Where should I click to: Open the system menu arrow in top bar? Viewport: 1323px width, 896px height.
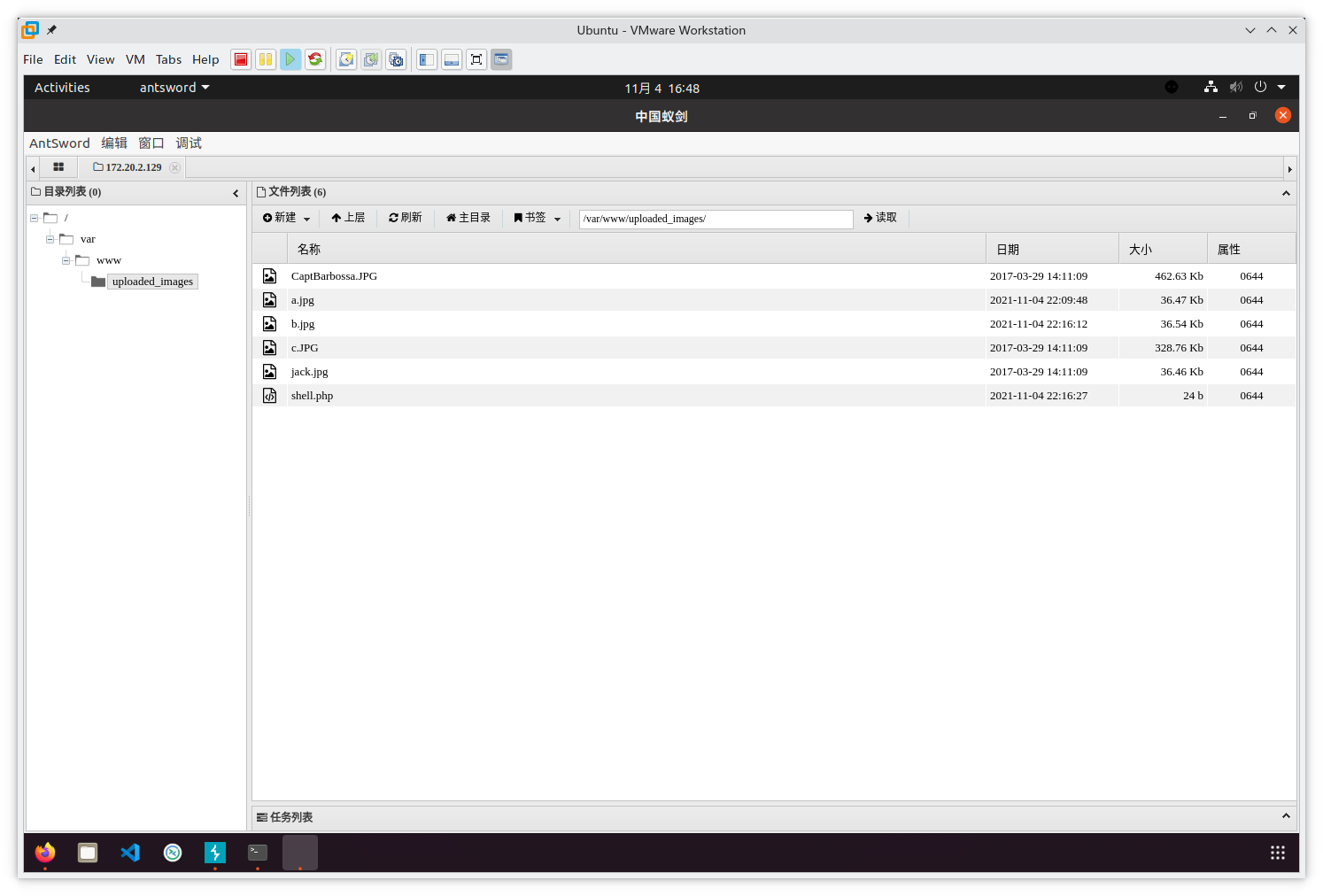click(1281, 87)
